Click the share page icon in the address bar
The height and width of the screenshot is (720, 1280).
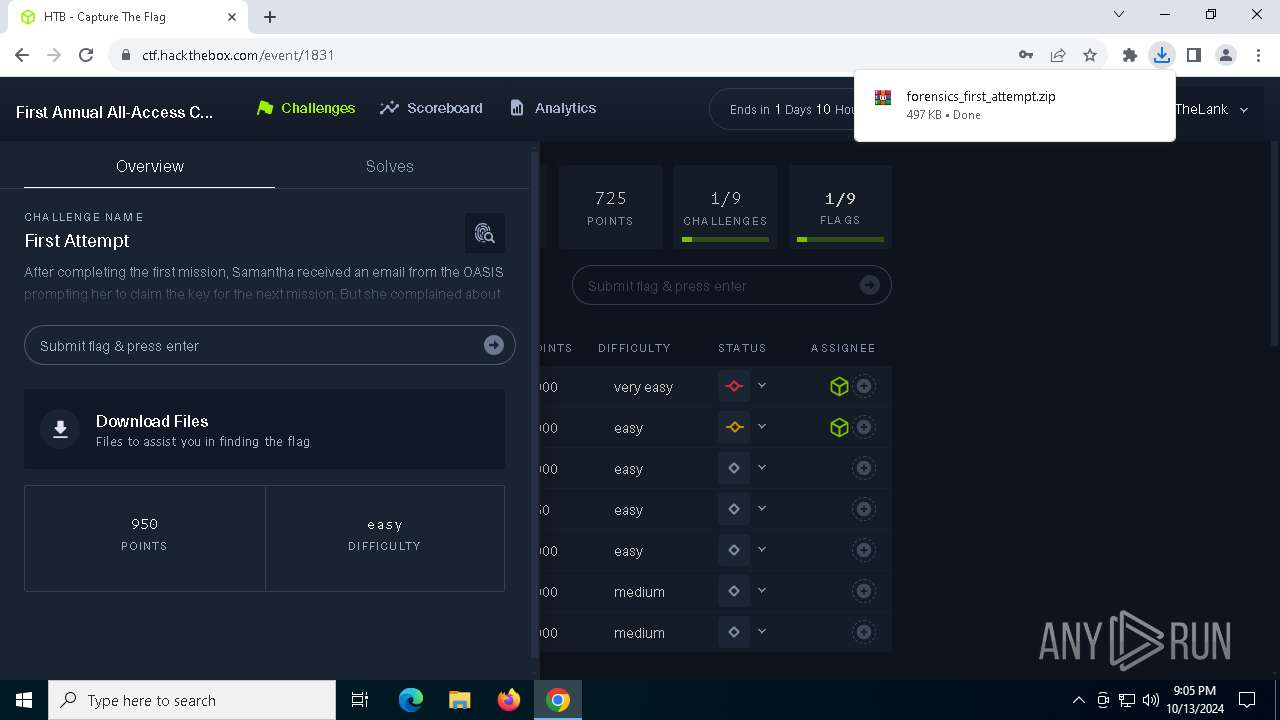point(1058,55)
